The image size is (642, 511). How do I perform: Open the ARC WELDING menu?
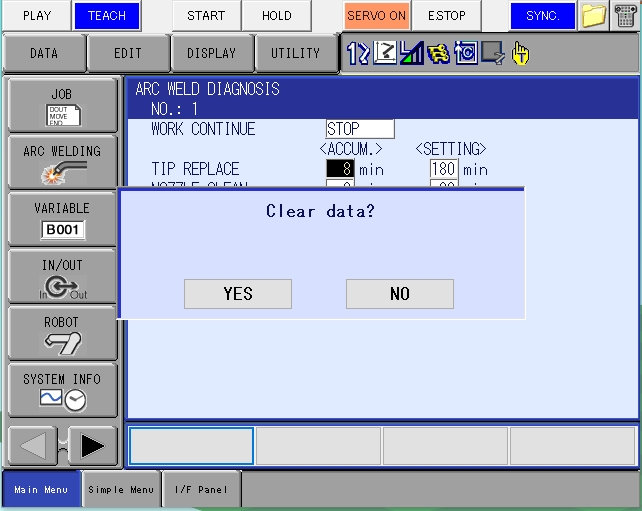coord(62,163)
